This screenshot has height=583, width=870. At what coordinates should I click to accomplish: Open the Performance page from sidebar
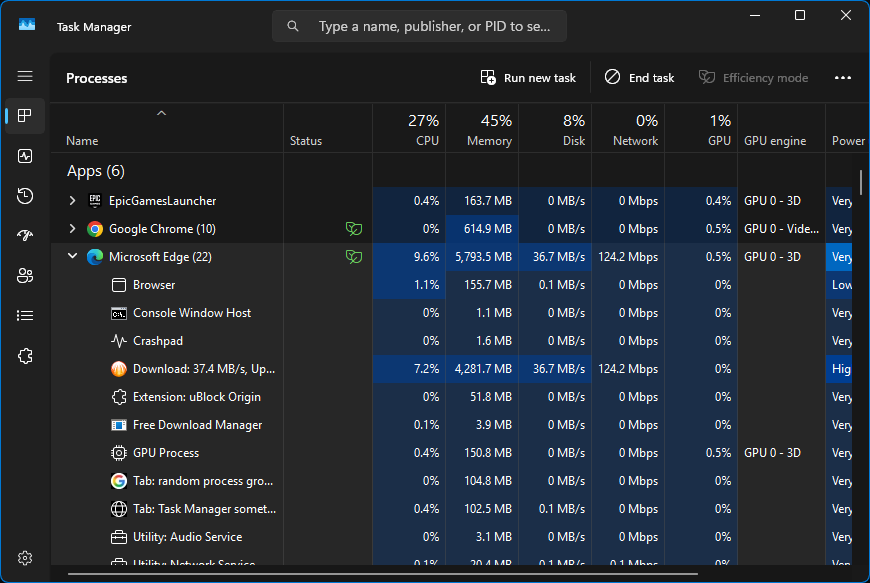pyautogui.click(x=25, y=156)
